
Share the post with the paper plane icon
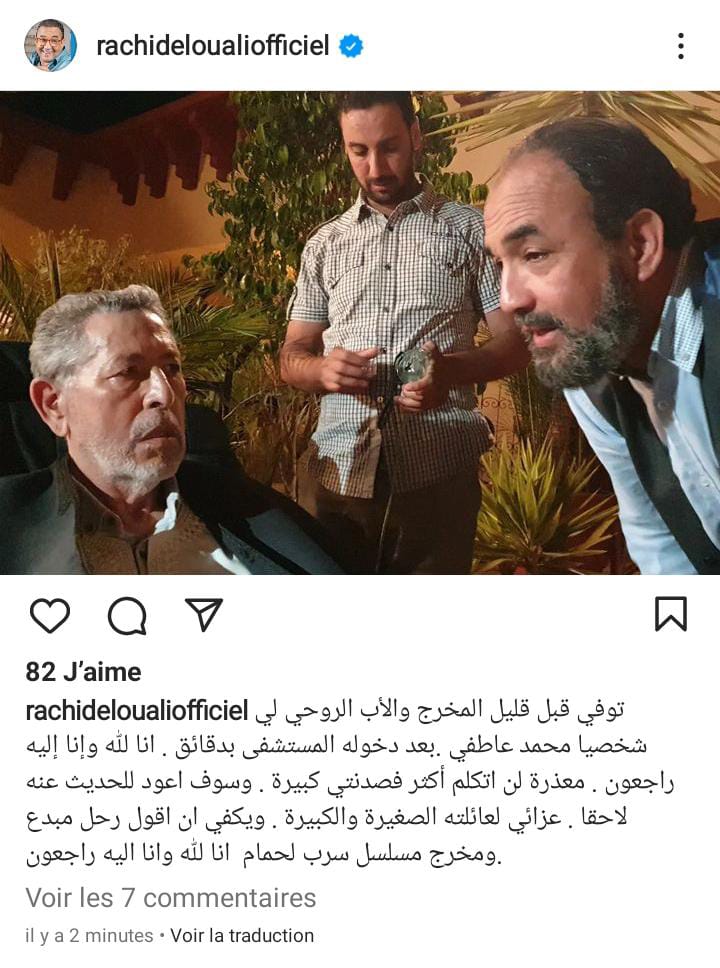pyautogui.click(x=204, y=614)
